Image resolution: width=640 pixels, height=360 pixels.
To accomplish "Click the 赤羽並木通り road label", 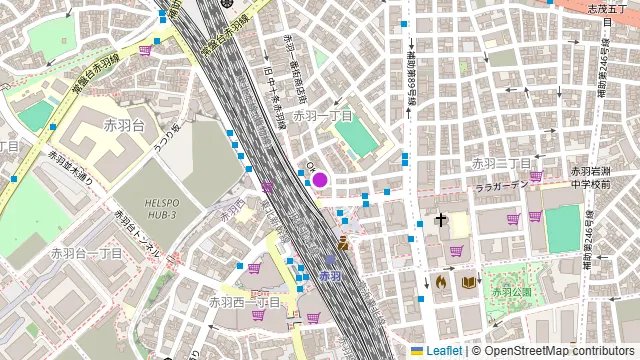I will coord(70,168).
